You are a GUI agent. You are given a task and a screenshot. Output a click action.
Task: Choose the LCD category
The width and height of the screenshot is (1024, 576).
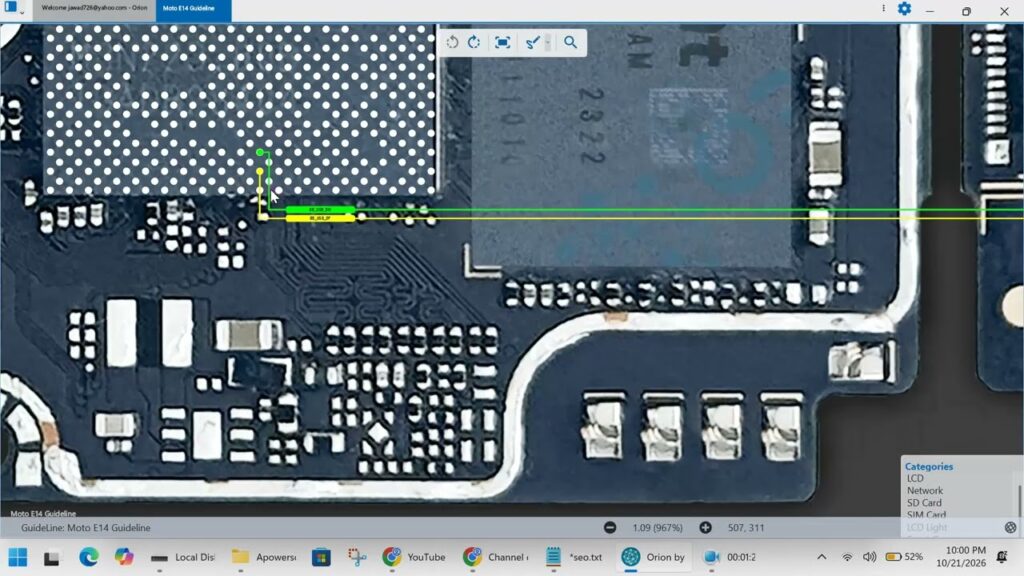pyautogui.click(x=915, y=478)
